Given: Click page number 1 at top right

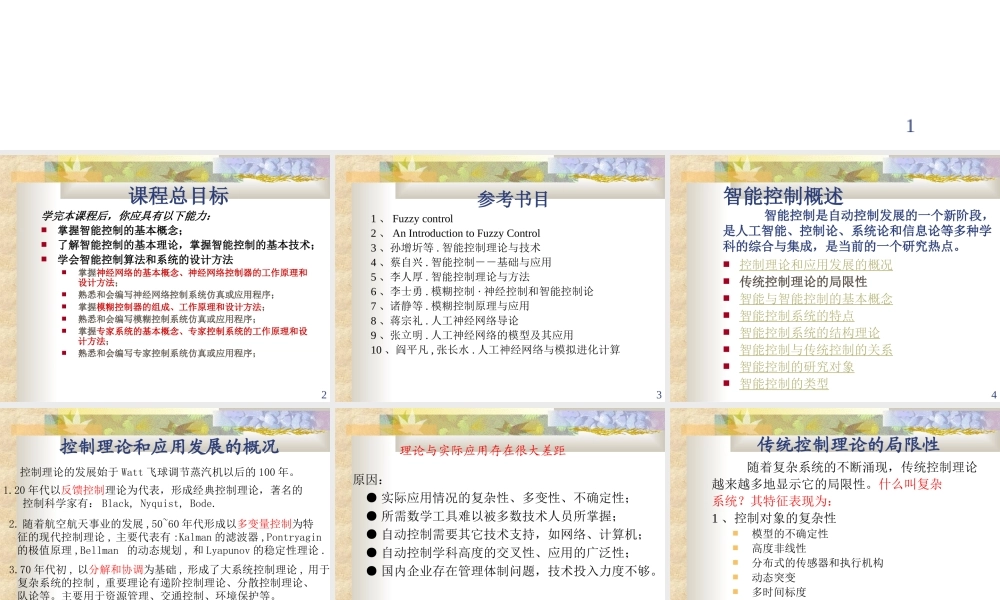Looking at the screenshot, I should click(x=909, y=125).
